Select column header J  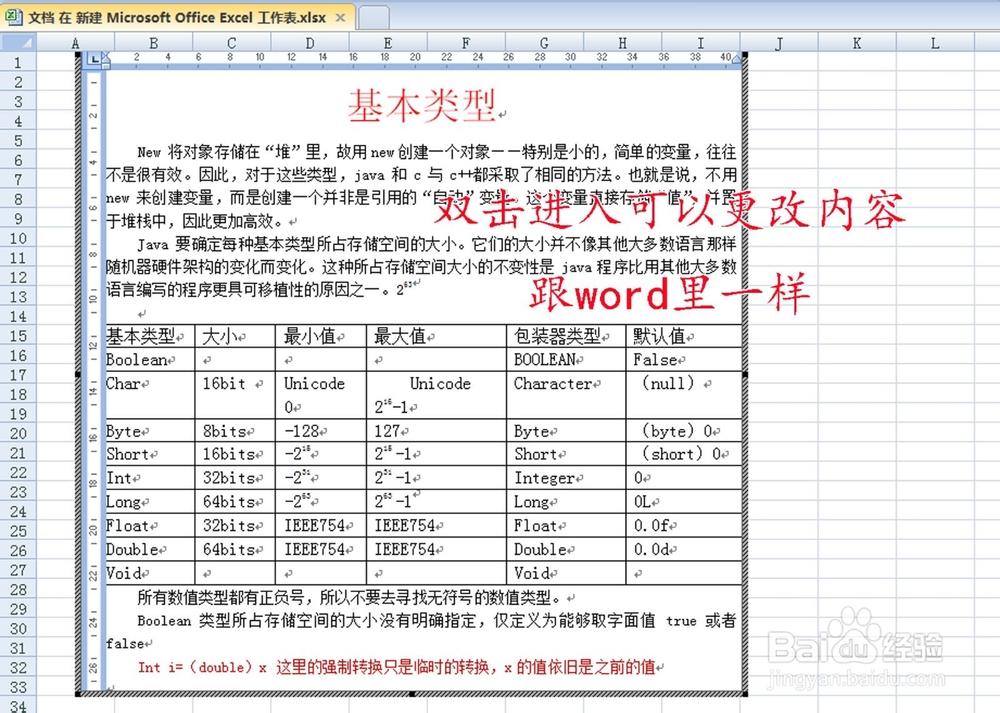[778, 43]
